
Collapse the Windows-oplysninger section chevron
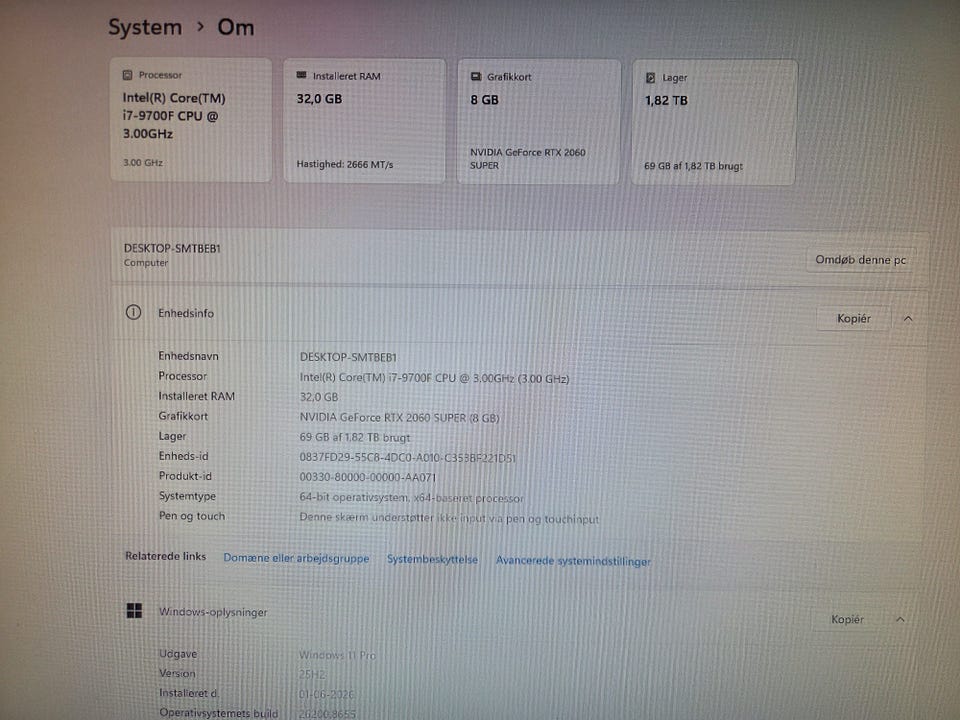900,620
